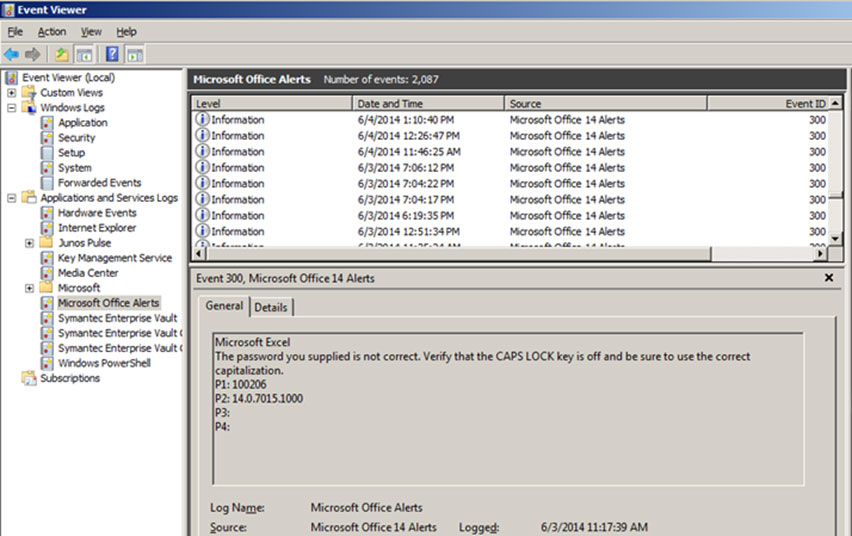Toggle the Show/Hide Console Tree toolbar icon

[84, 54]
